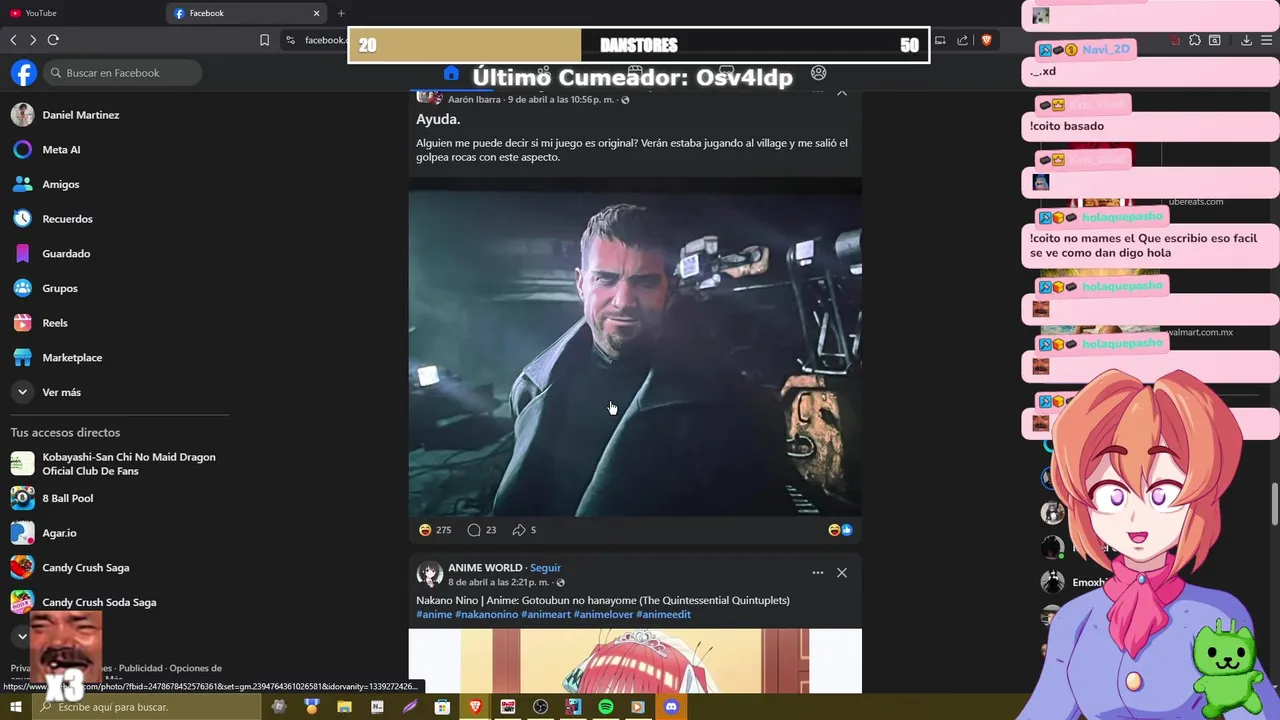Click the Navi_2D username in chat overlay
The image size is (1280, 720).
coord(1105,49)
